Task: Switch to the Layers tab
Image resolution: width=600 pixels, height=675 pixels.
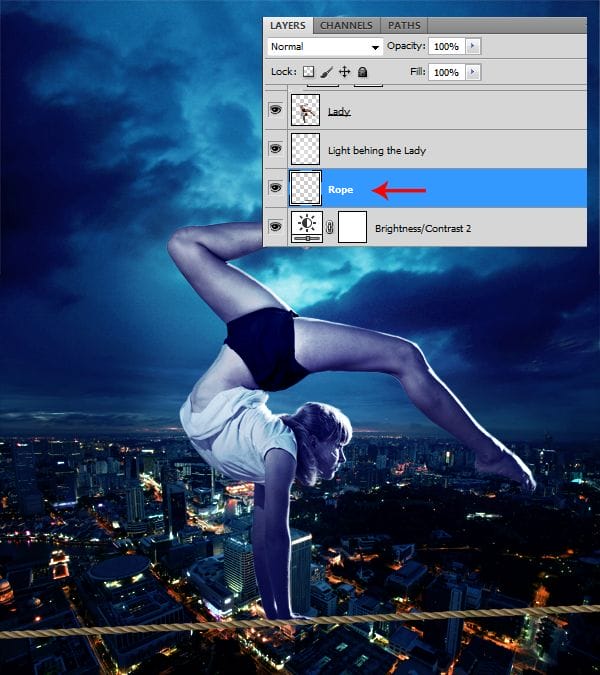Action: coord(288,25)
